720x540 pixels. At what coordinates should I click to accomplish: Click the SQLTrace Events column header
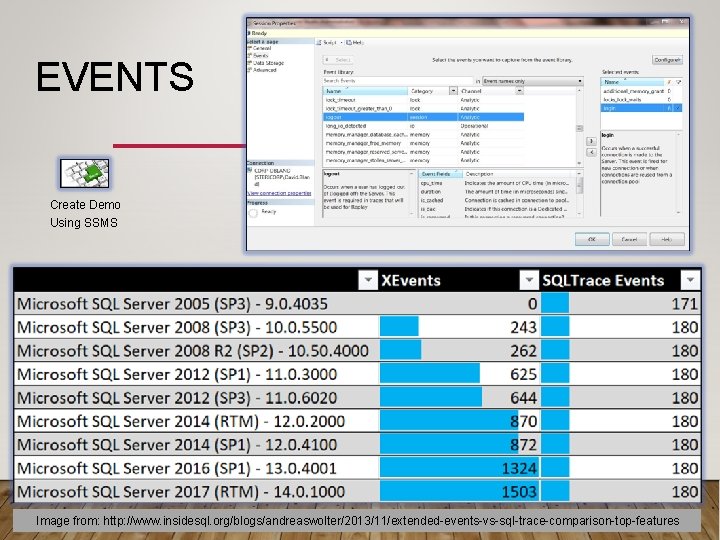coord(603,281)
